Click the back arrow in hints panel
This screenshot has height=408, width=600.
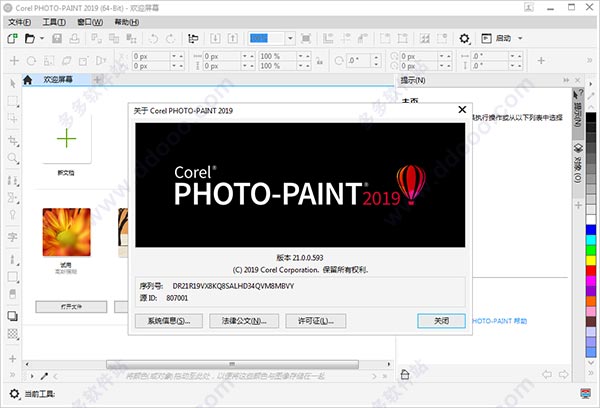(546, 374)
